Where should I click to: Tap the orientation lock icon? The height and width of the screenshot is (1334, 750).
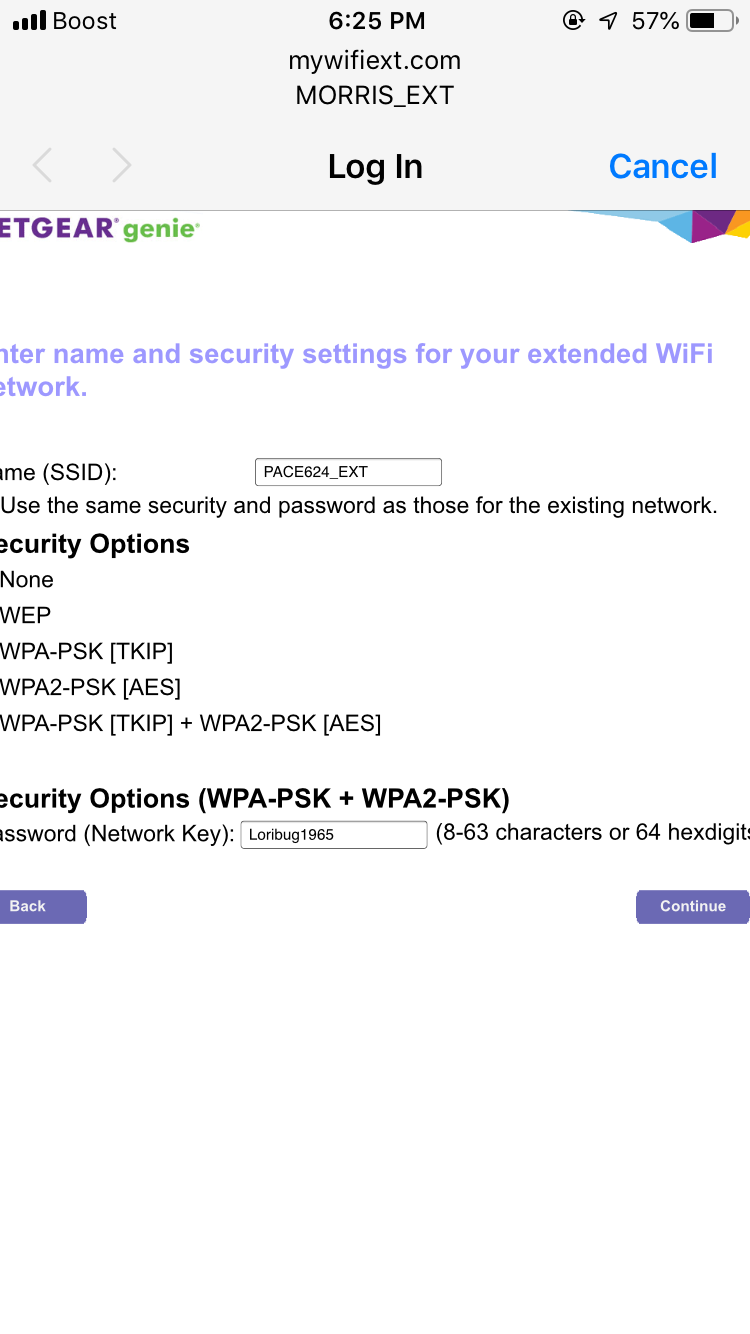(x=573, y=19)
